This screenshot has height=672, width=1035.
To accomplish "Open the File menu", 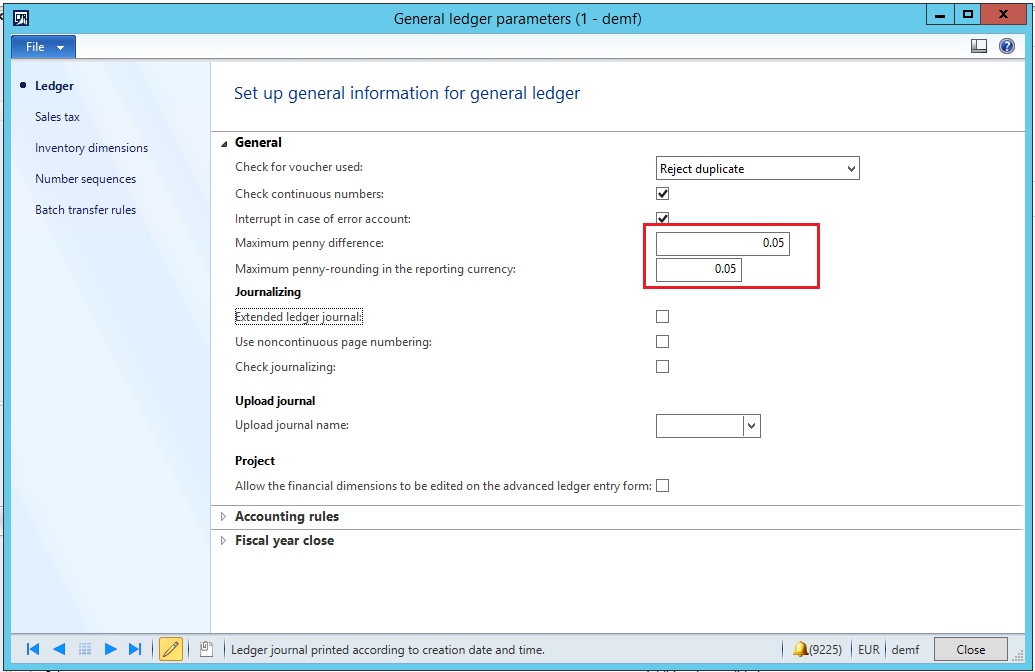I will coord(43,47).
